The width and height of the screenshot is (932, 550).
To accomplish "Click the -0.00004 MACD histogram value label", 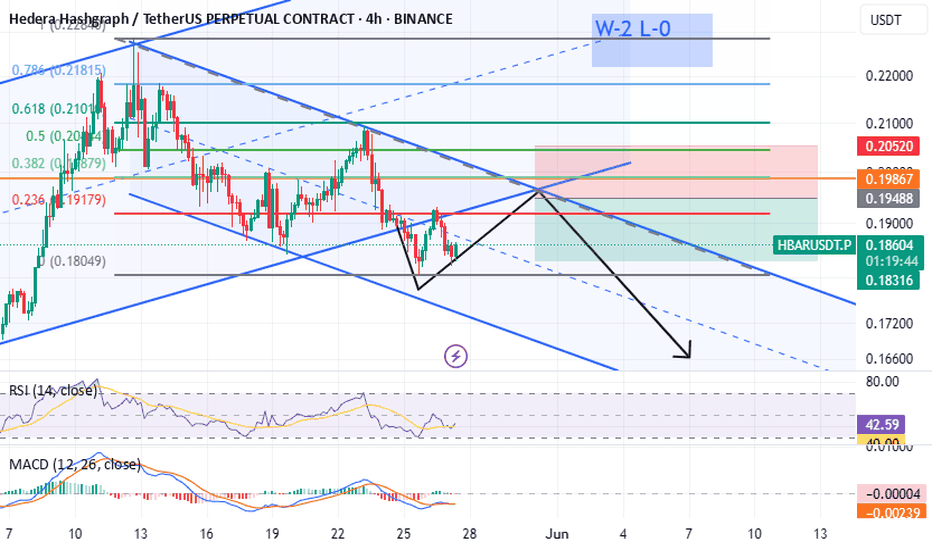I will pyautogui.click(x=891, y=494).
